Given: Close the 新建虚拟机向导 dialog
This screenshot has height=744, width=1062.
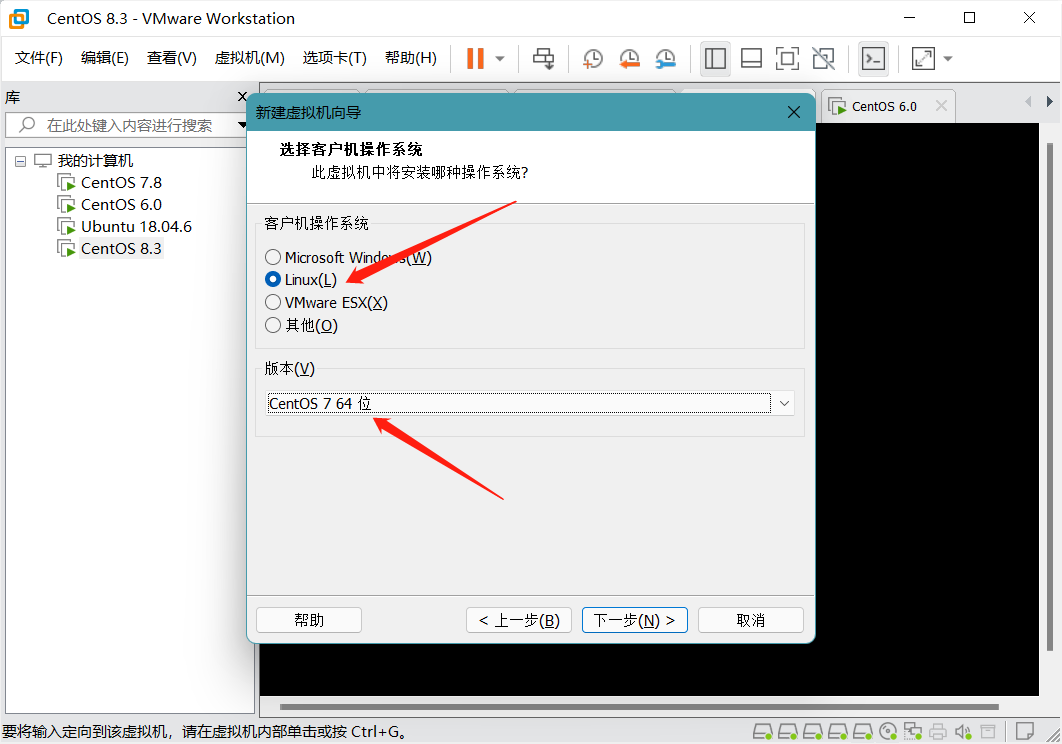Looking at the screenshot, I should [794, 112].
